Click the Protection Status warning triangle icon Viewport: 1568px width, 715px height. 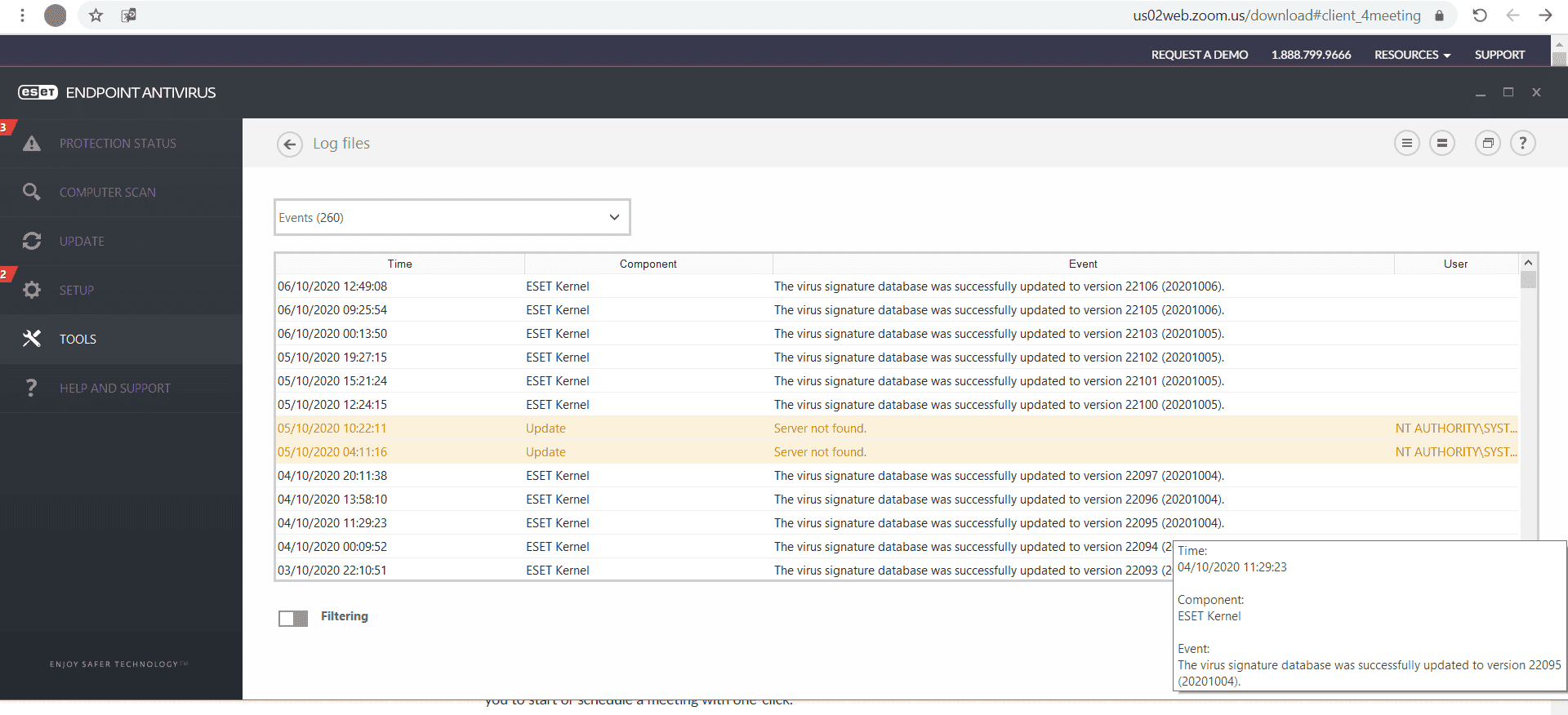tap(32, 144)
